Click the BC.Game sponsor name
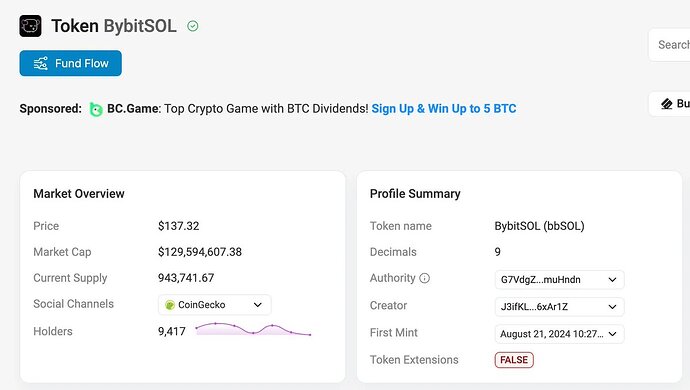Screen dimensions: 690x390 [133, 109]
